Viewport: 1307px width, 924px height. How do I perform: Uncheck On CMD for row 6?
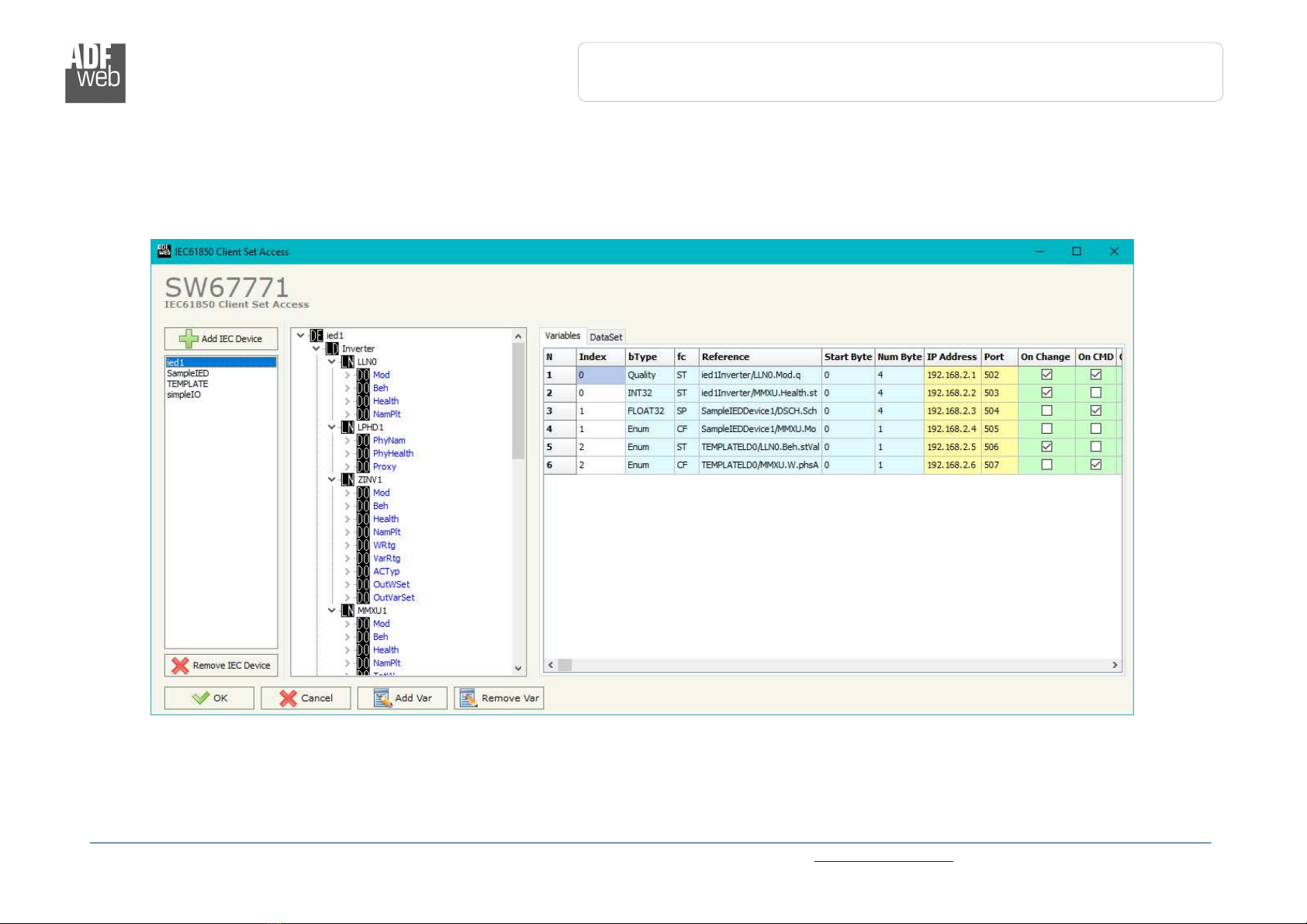1096,465
